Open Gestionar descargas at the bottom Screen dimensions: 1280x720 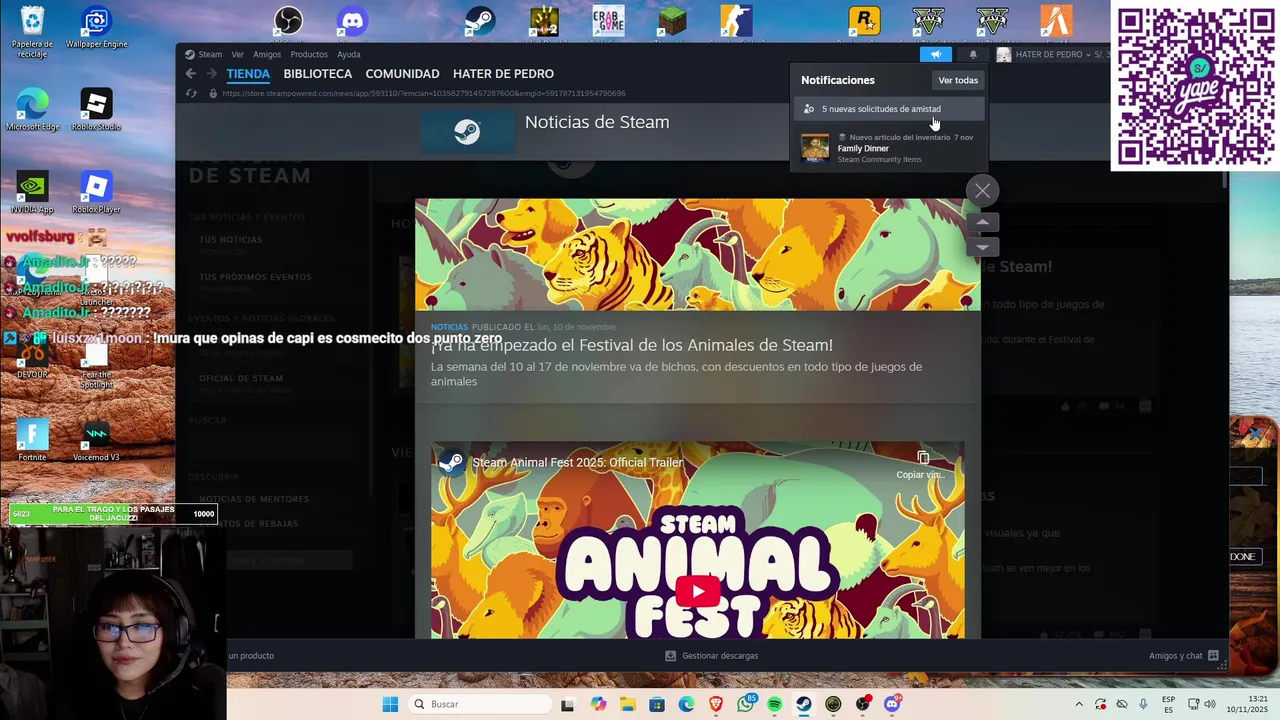pyautogui.click(x=712, y=656)
